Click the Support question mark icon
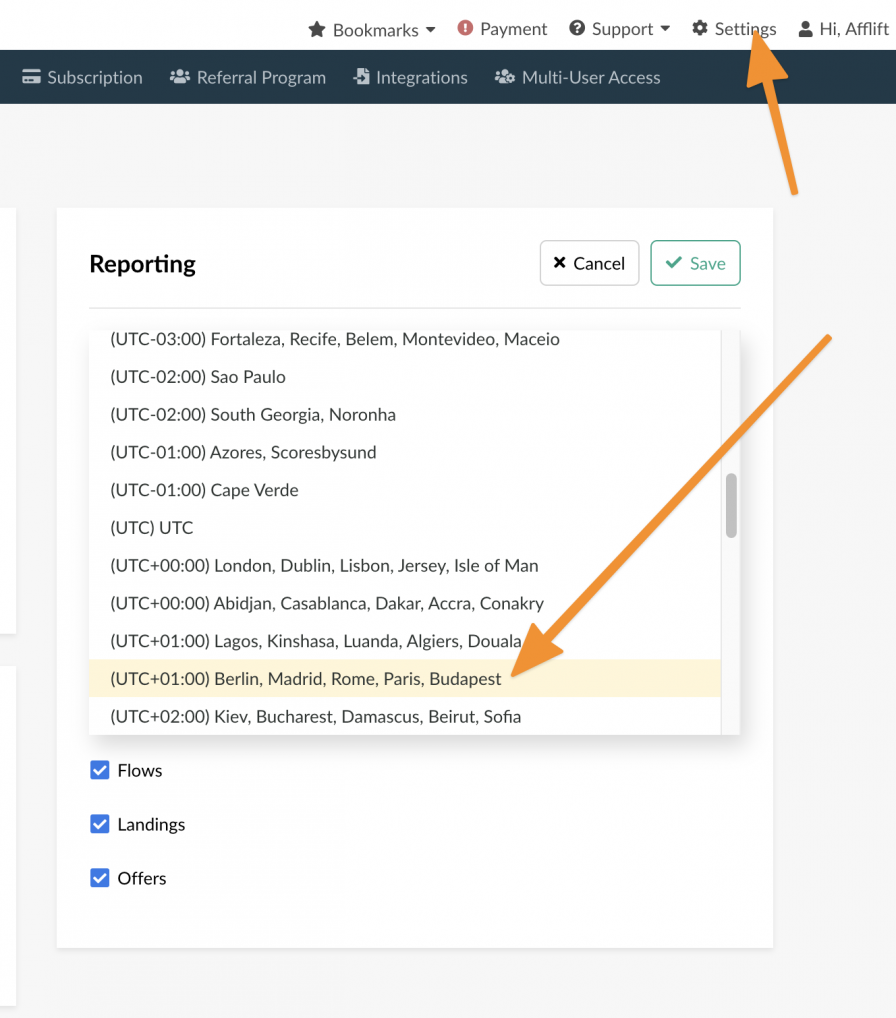The width and height of the screenshot is (896, 1018). (x=577, y=29)
